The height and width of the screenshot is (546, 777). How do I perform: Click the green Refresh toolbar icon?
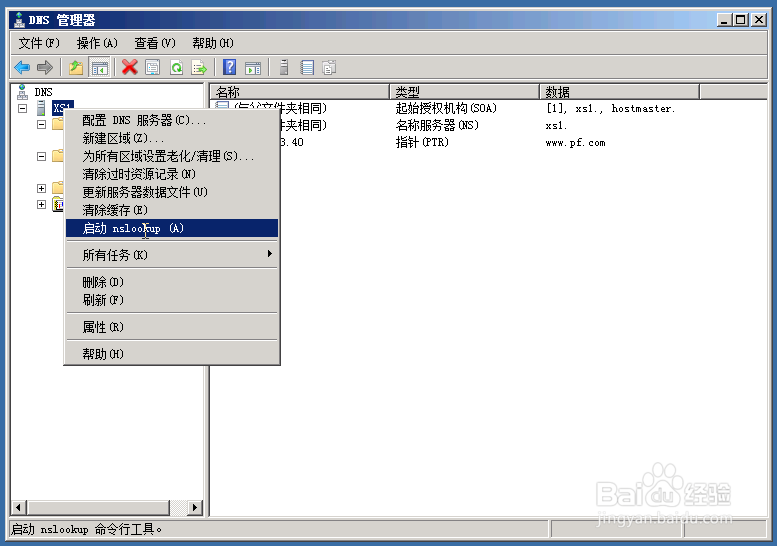[176, 67]
